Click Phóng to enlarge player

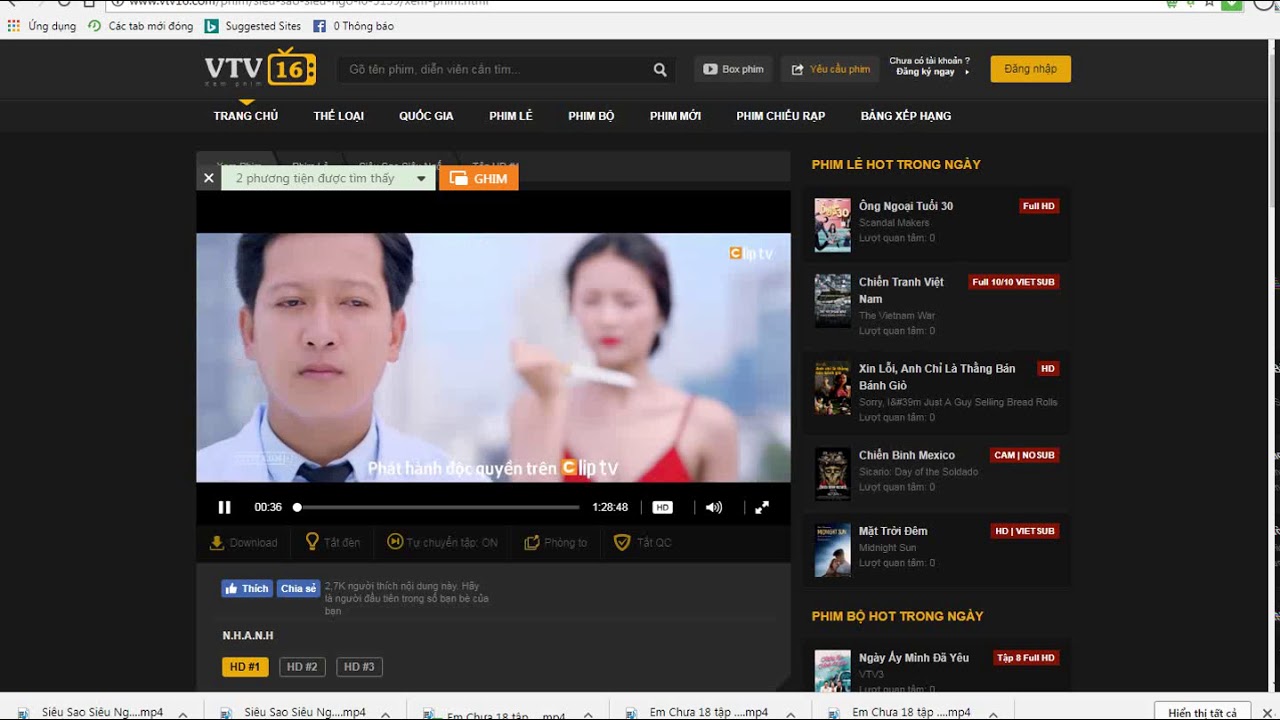click(556, 542)
